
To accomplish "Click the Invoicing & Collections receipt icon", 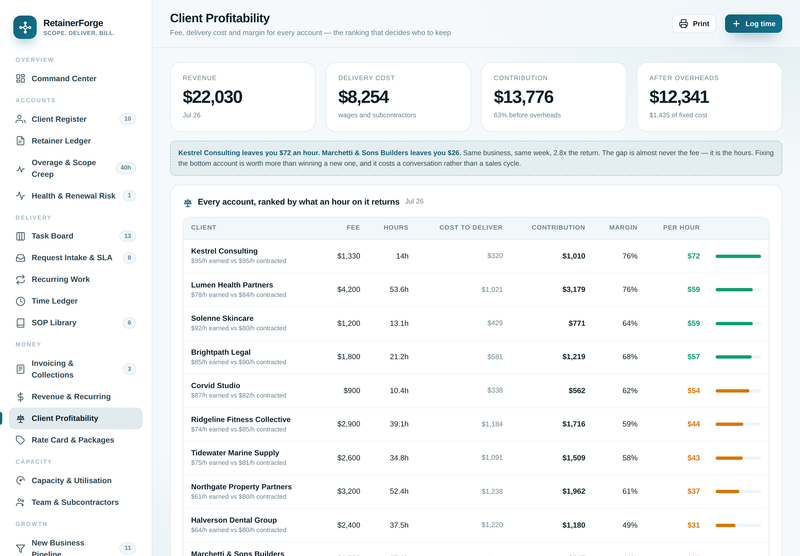I will (x=20, y=369).
